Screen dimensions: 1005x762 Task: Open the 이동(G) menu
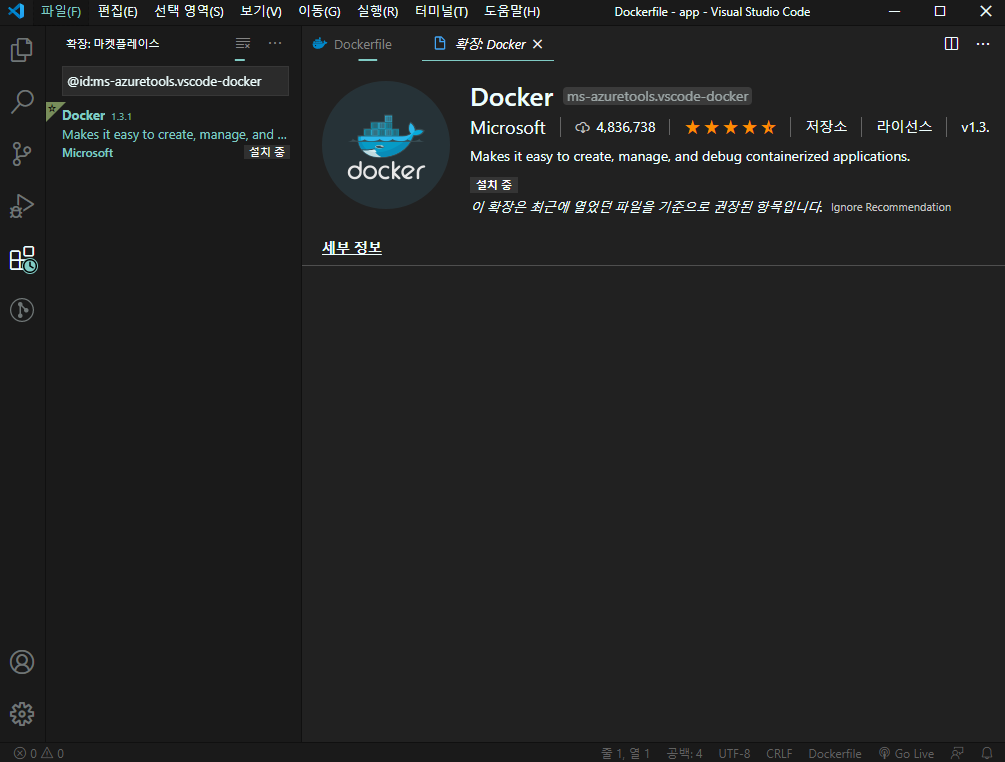point(319,12)
